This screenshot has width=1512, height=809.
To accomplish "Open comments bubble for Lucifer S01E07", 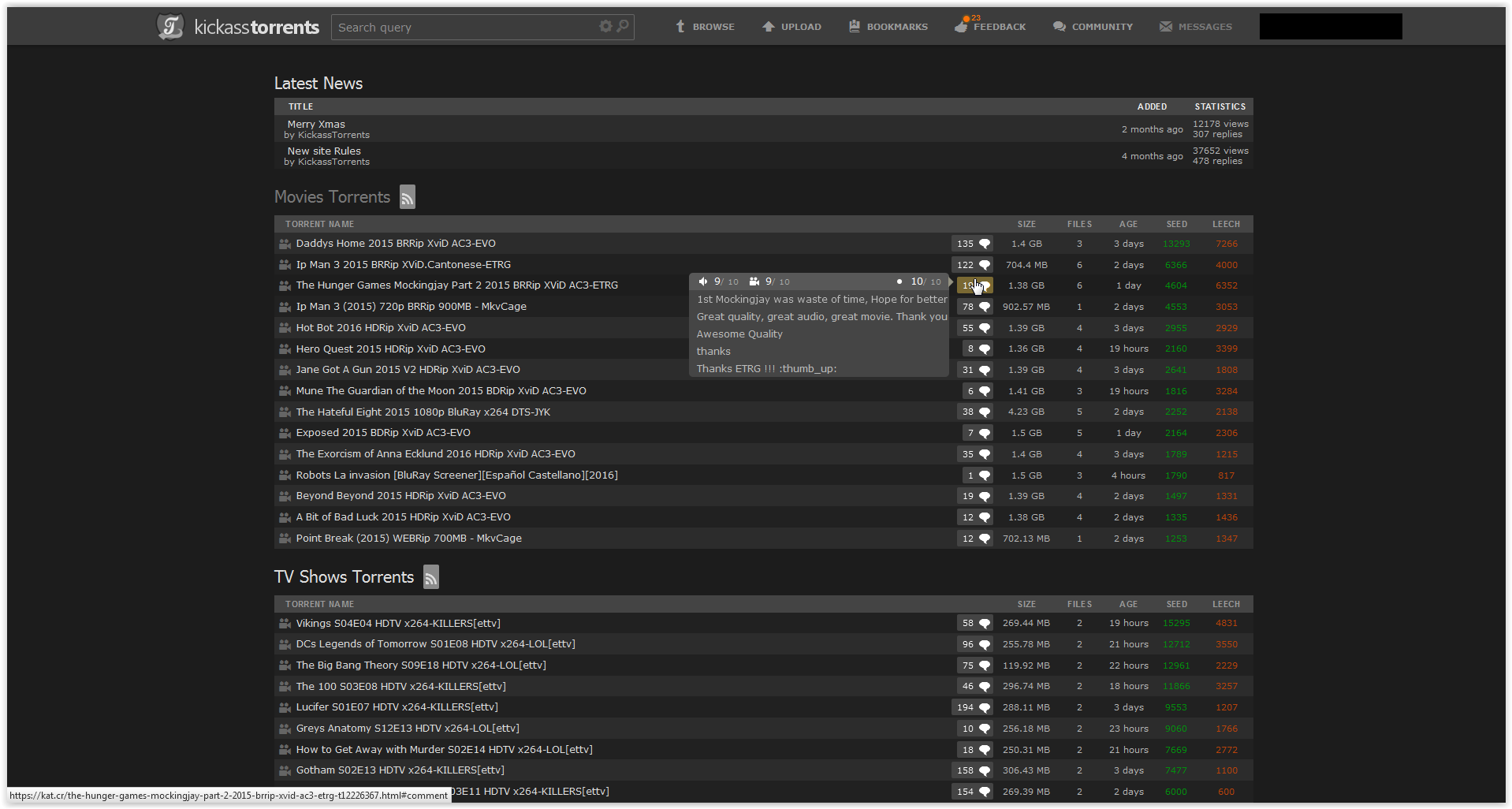I will click(984, 707).
